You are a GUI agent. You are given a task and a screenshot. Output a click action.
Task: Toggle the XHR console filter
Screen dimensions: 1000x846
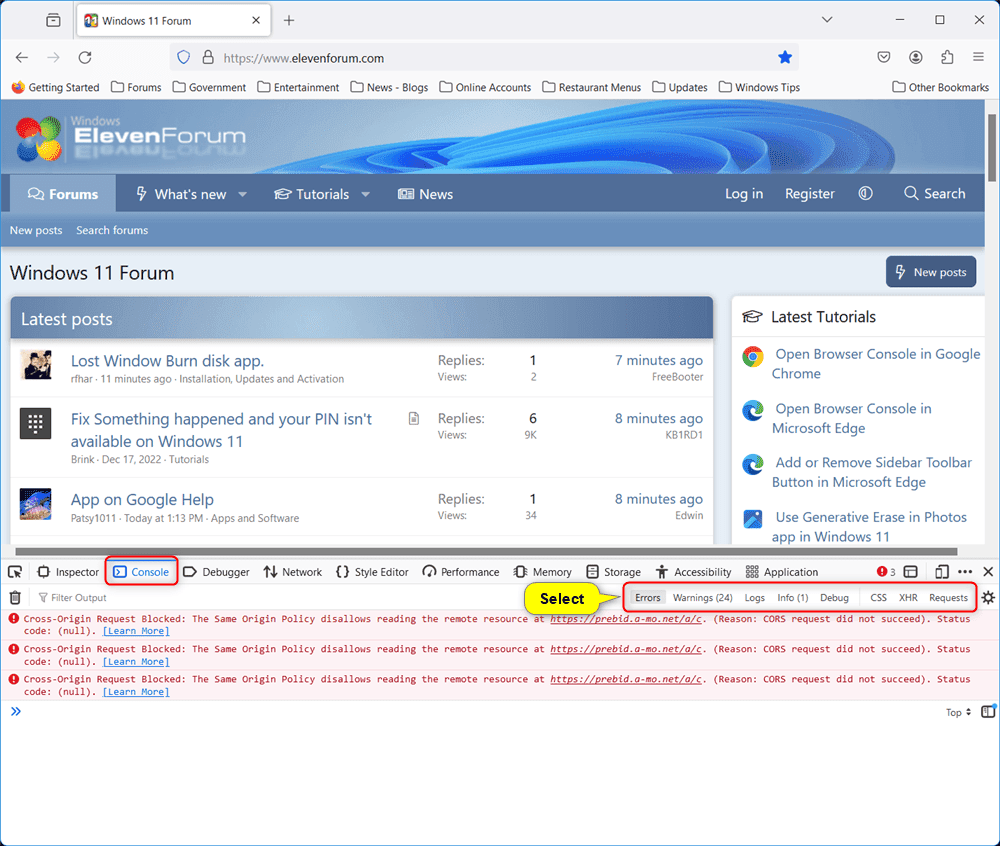pyautogui.click(x=908, y=597)
